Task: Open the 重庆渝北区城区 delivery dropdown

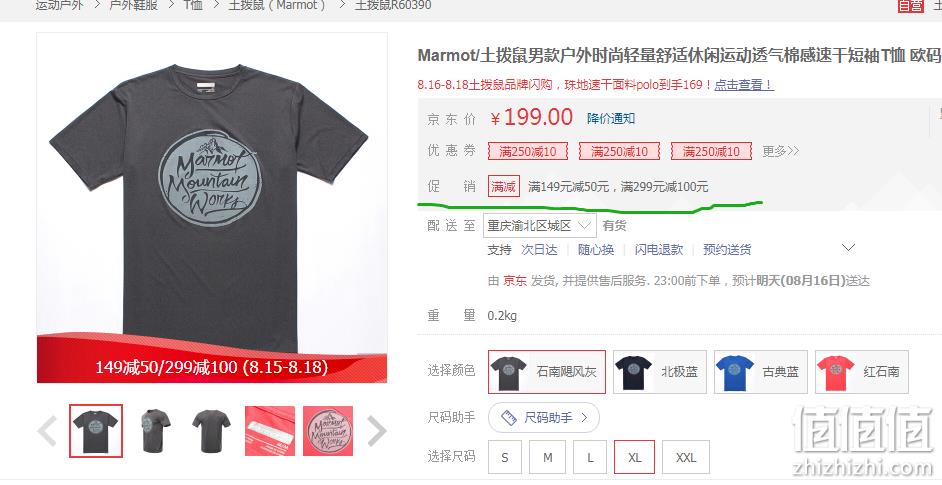Action: pos(539,225)
